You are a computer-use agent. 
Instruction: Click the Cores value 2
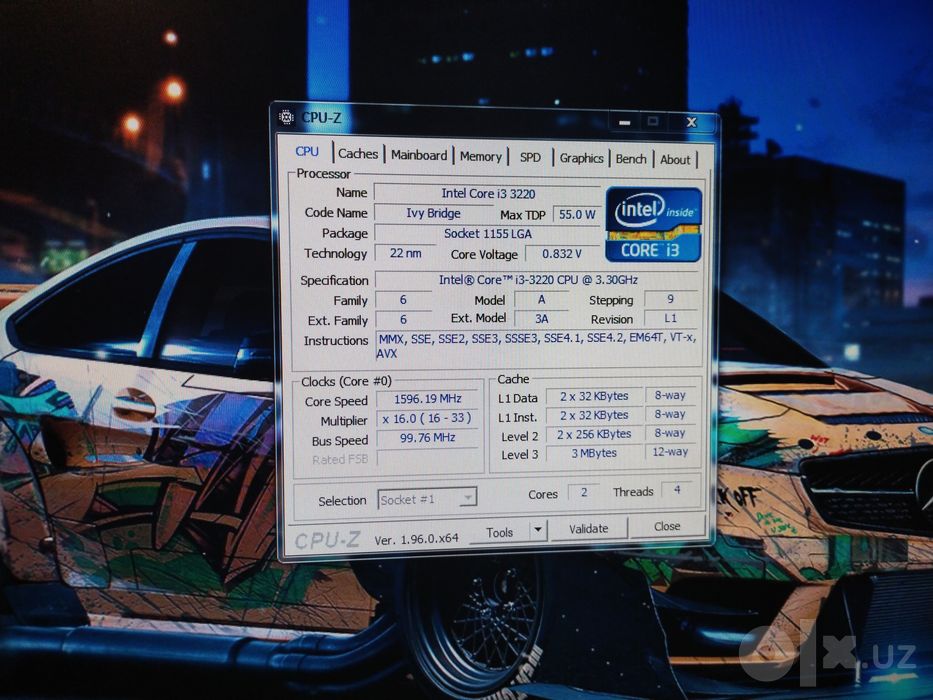[584, 492]
